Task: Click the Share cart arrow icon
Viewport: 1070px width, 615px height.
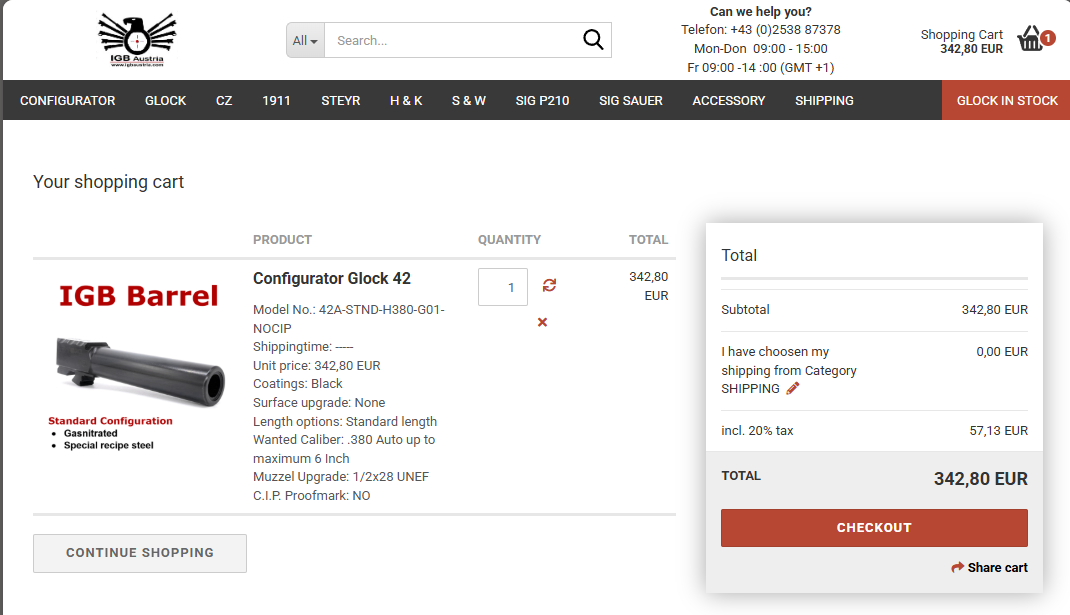Action: 957,567
